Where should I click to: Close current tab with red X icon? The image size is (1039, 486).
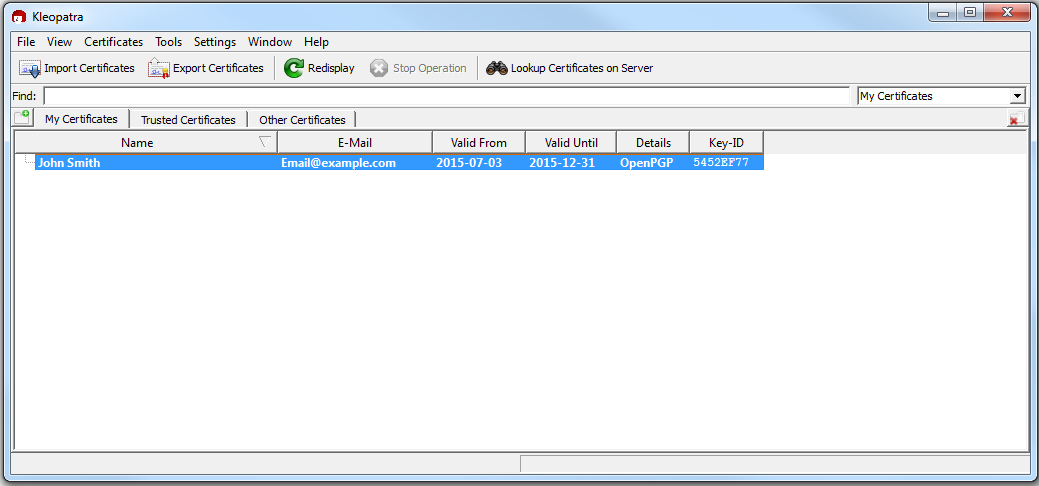tap(1016, 119)
